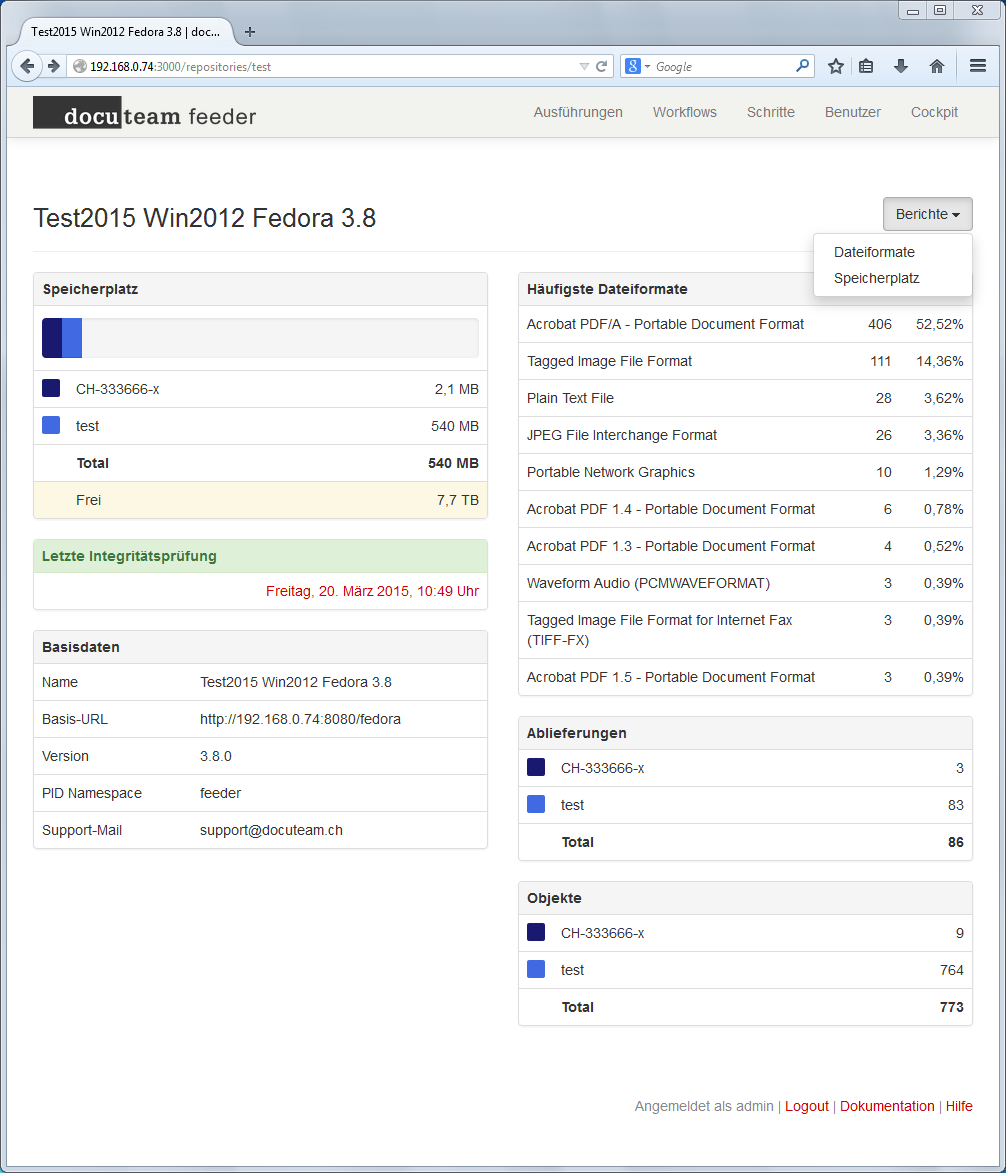The width and height of the screenshot is (1006, 1173).
Task: Click blue test swatch in Speicherplatz
Action: [x=51, y=425]
